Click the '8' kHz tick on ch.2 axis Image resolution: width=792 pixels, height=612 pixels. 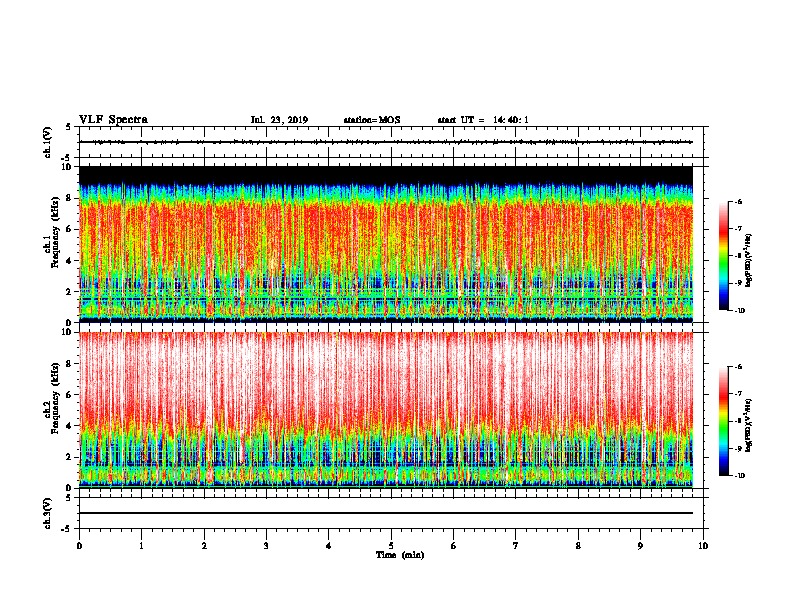(70, 364)
